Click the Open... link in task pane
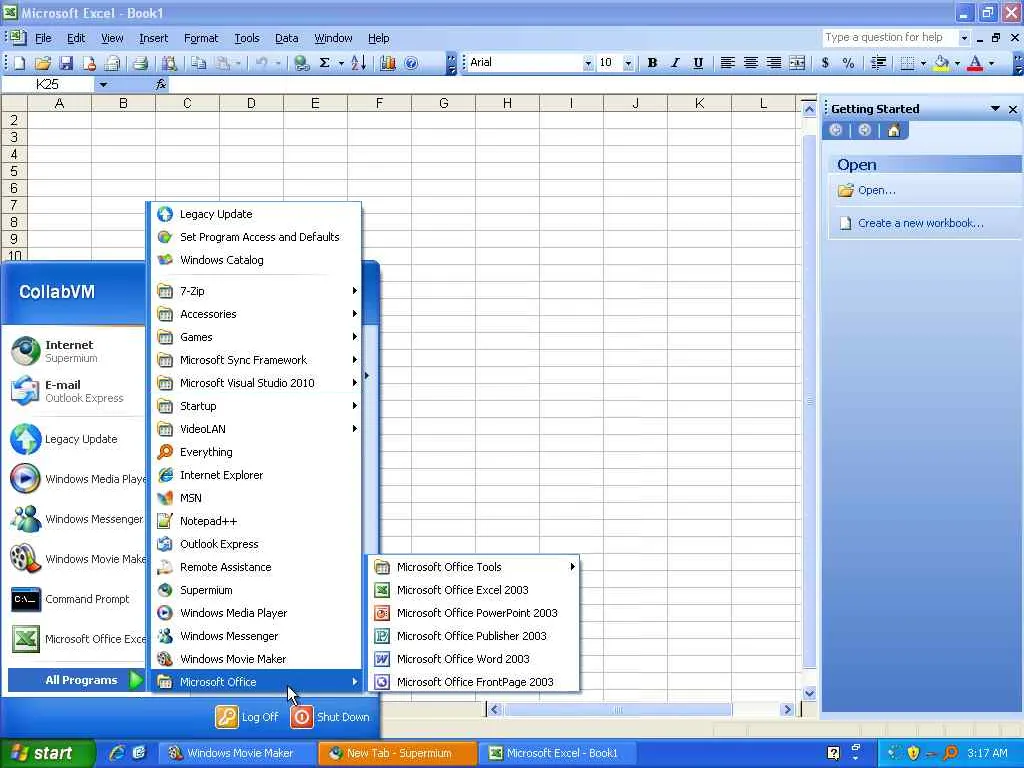 (x=876, y=190)
